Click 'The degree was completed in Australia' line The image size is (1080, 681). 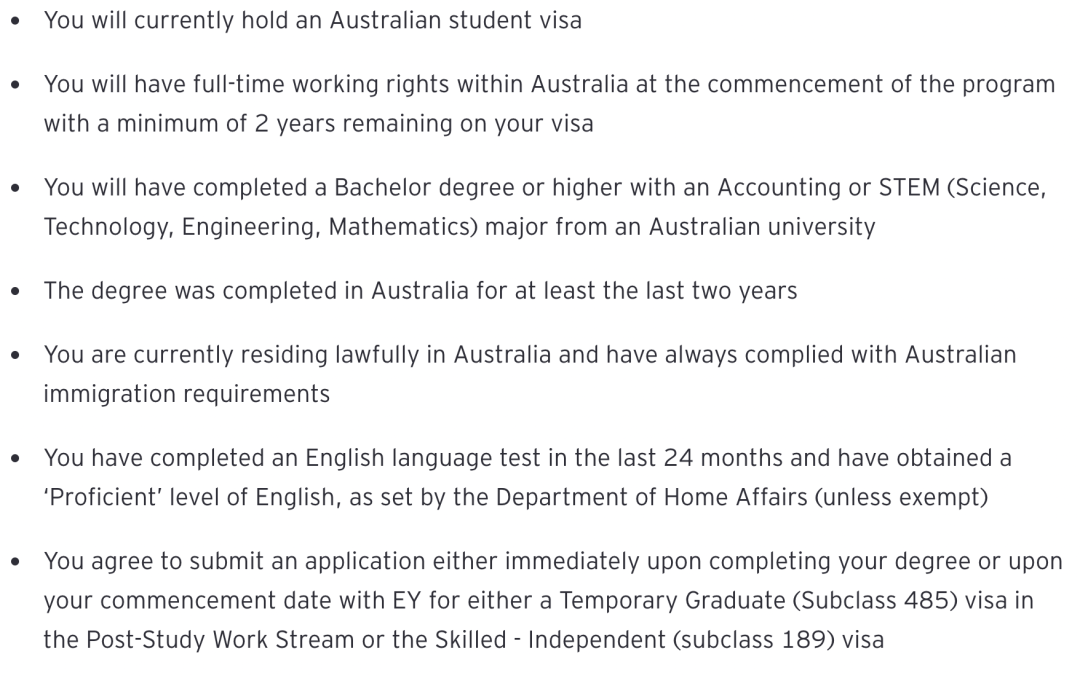tap(420, 291)
